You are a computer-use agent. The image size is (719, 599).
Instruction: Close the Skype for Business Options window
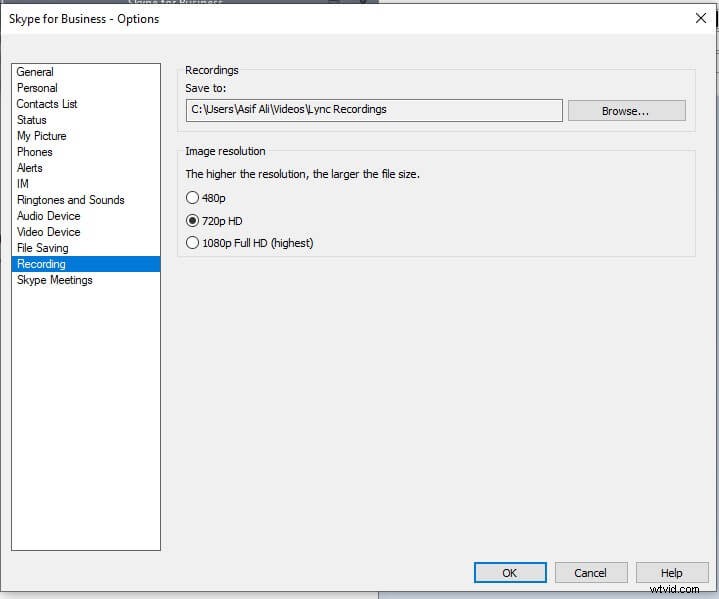coord(701,18)
